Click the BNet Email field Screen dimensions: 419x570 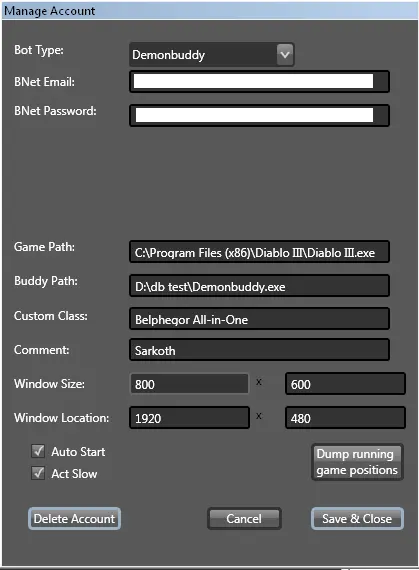259,81
